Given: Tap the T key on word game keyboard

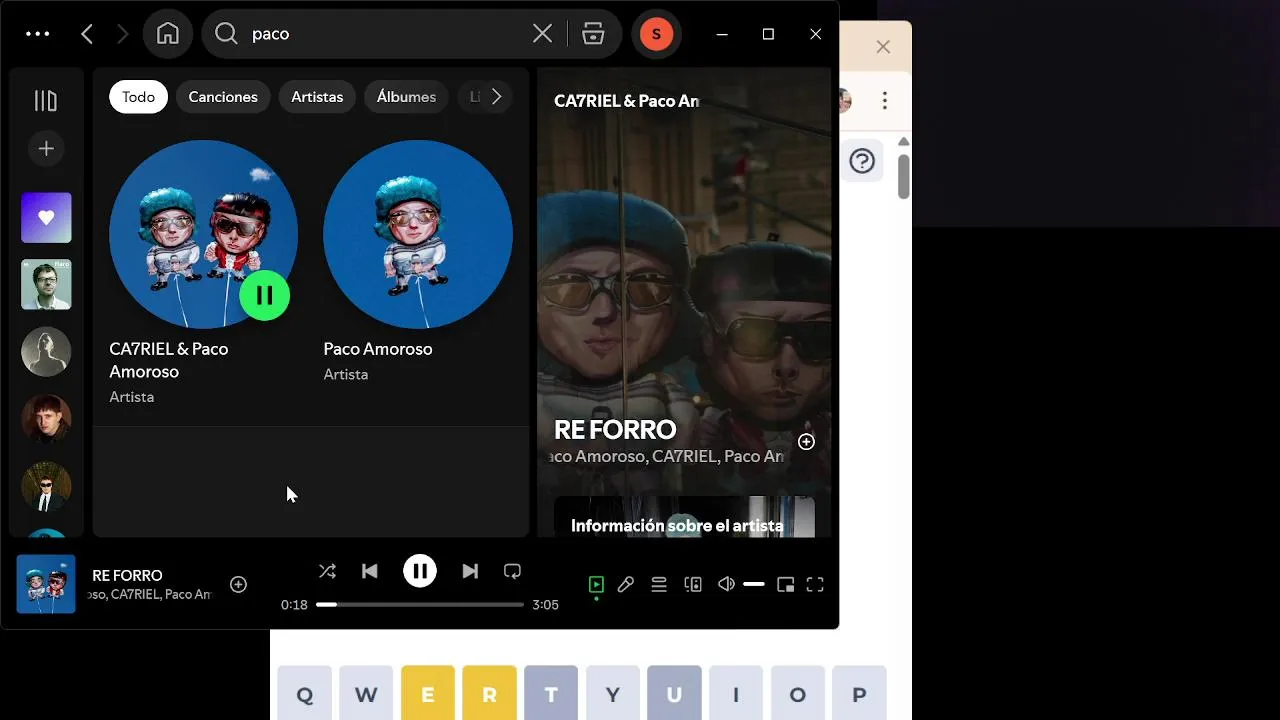Looking at the screenshot, I should coord(551,693).
